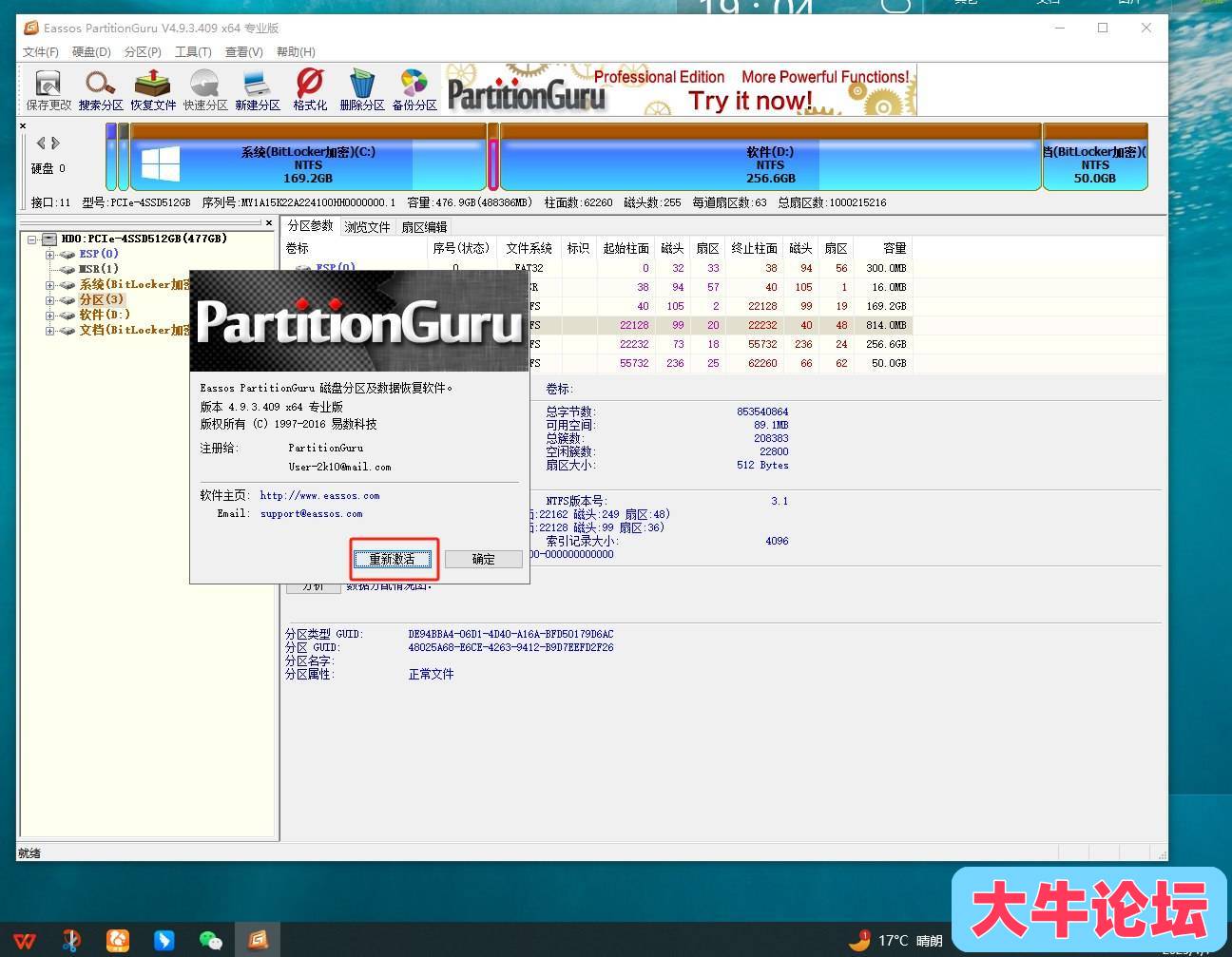
Task: Click the 169.2GB capacity cell in table
Action: [x=885, y=306]
